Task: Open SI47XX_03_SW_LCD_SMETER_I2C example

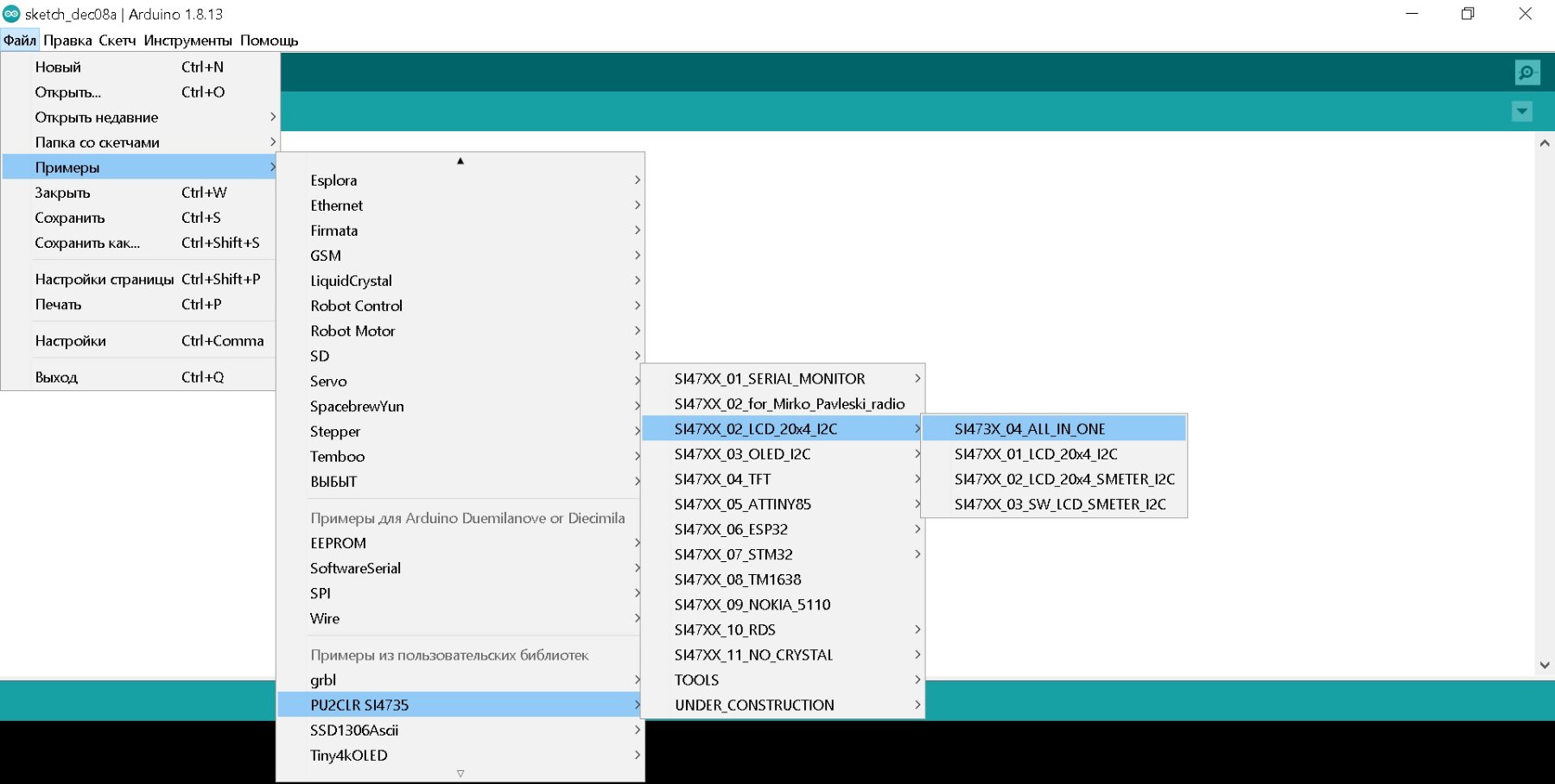Action: coord(1059,504)
